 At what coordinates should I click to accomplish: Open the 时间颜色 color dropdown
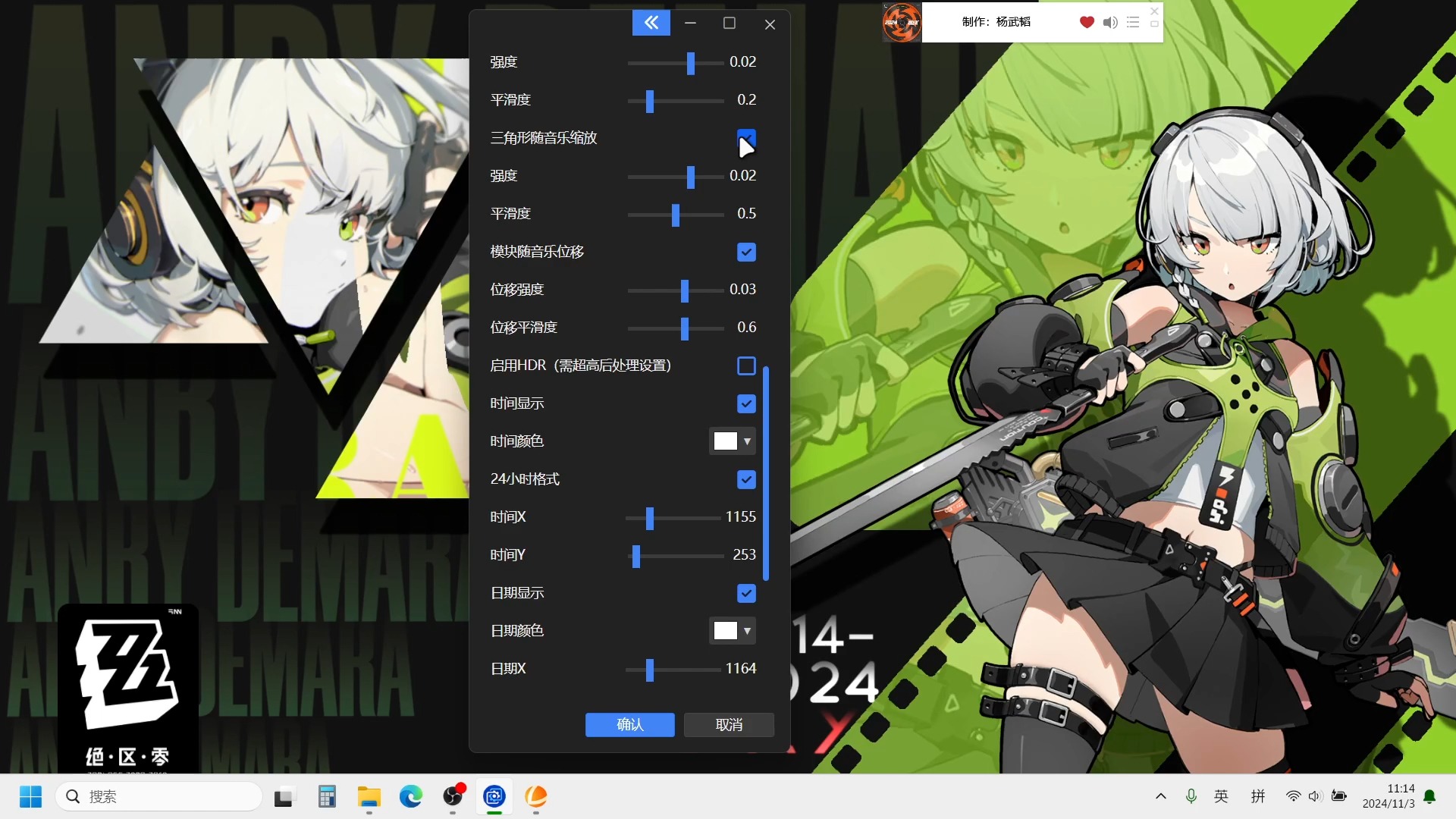(733, 441)
